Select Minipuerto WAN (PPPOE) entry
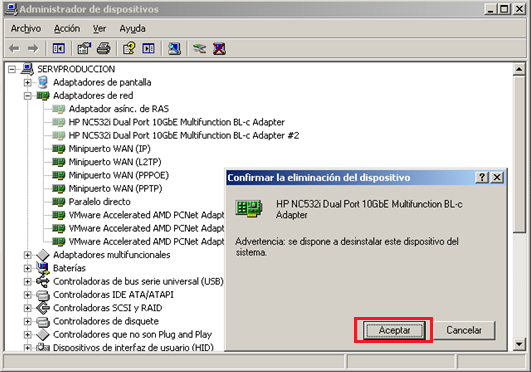The width and height of the screenshot is (531, 372). [119, 175]
